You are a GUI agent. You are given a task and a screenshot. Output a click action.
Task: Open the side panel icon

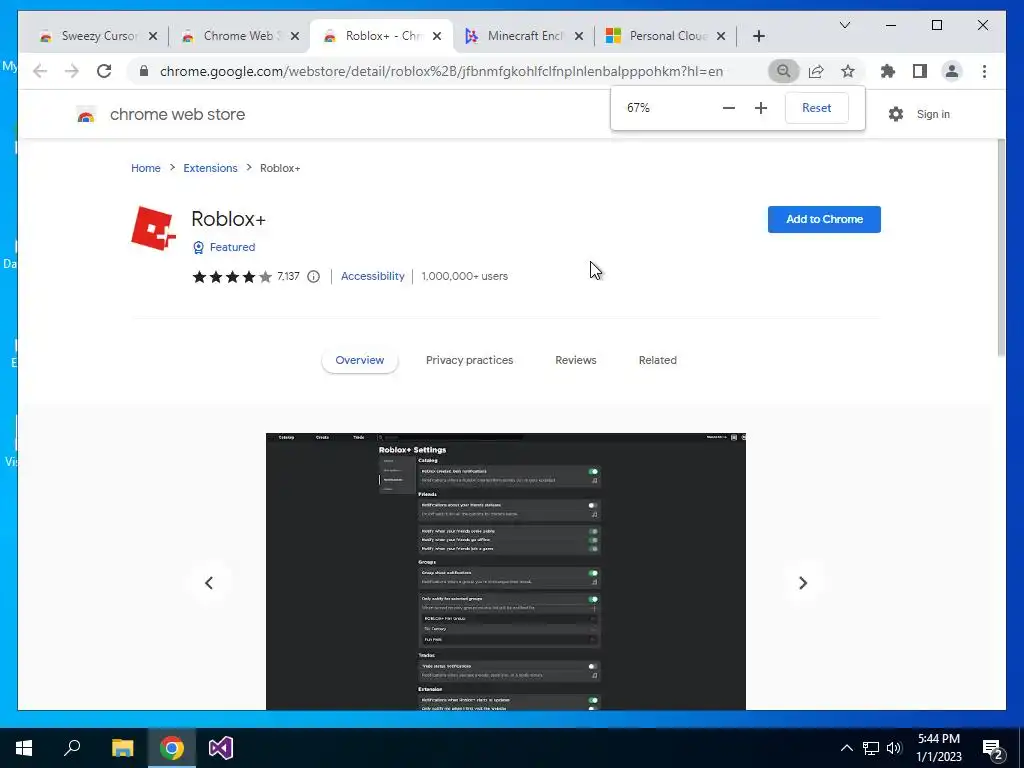point(920,71)
